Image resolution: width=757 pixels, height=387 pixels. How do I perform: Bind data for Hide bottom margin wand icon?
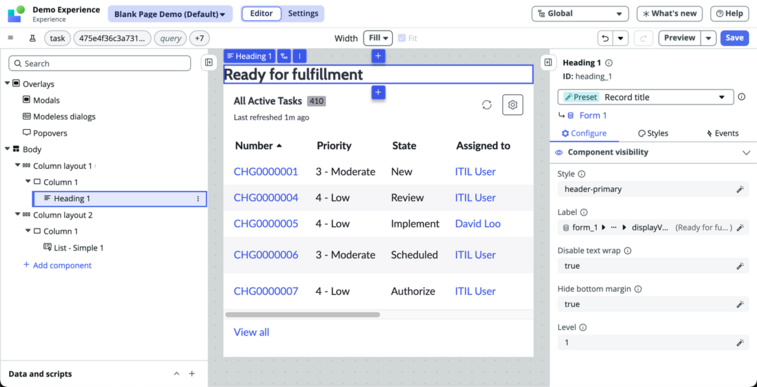(740, 304)
